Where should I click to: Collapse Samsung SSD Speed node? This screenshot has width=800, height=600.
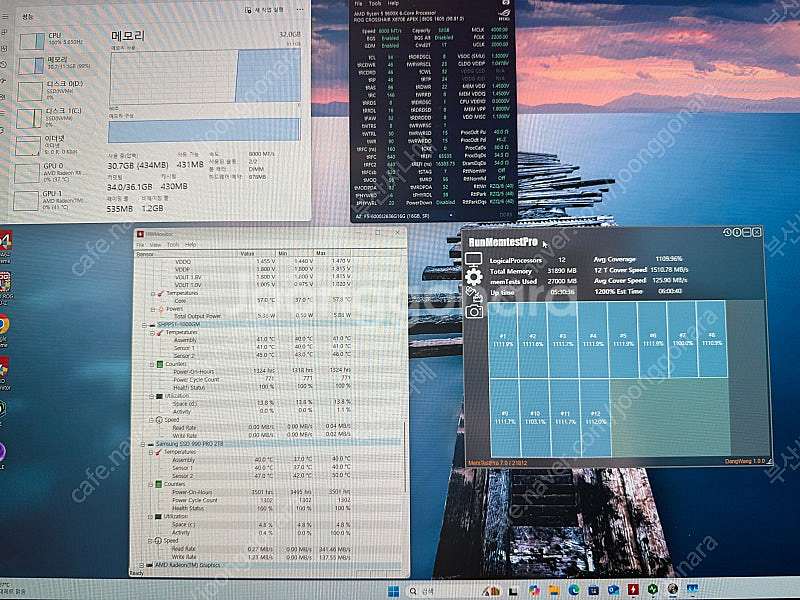pyautogui.click(x=151, y=540)
